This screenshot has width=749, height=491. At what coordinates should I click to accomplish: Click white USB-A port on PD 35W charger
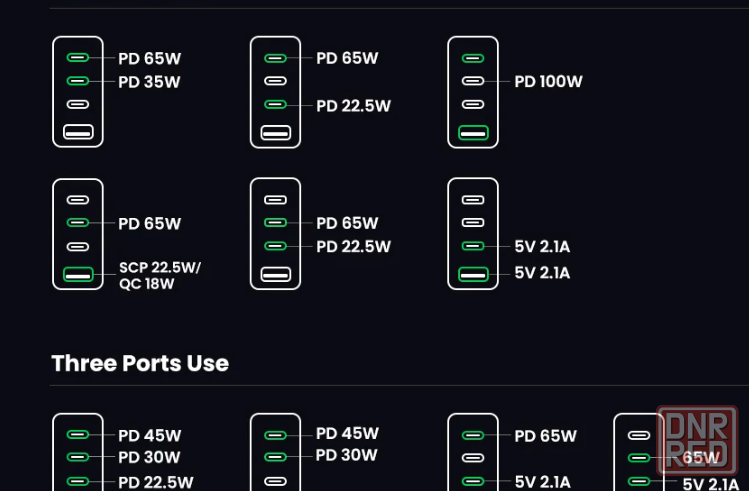[78, 131]
